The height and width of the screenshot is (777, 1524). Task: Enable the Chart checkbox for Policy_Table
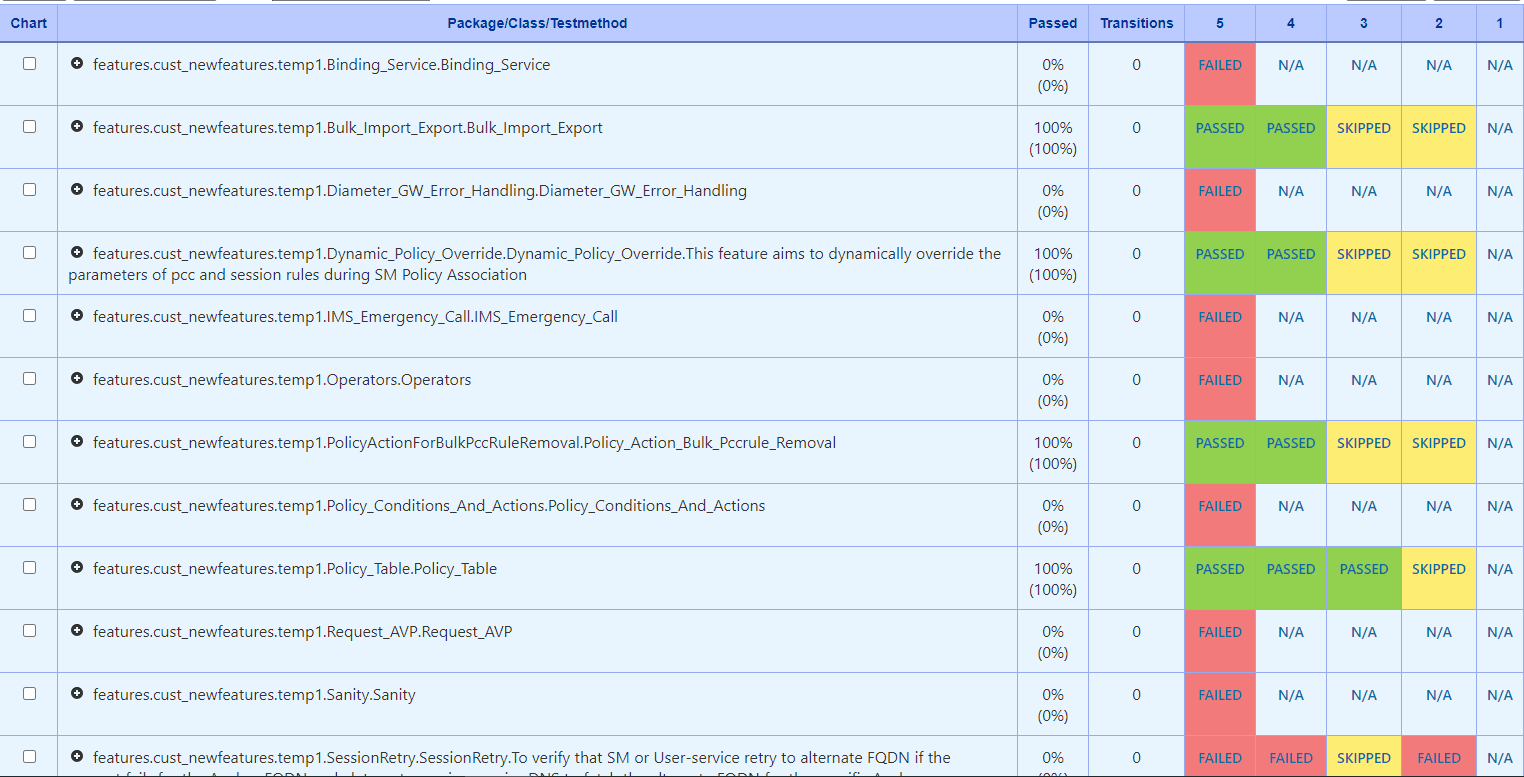pyautogui.click(x=29, y=566)
